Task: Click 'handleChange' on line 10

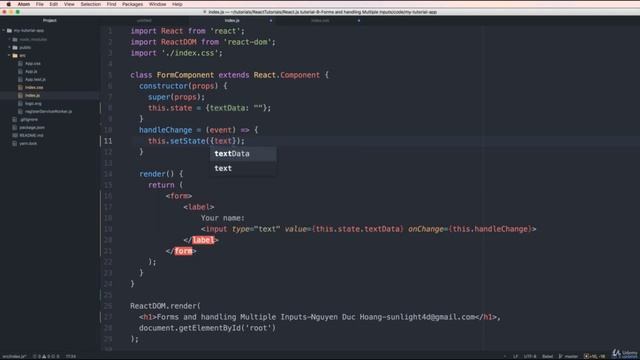Action: [x=165, y=130]
